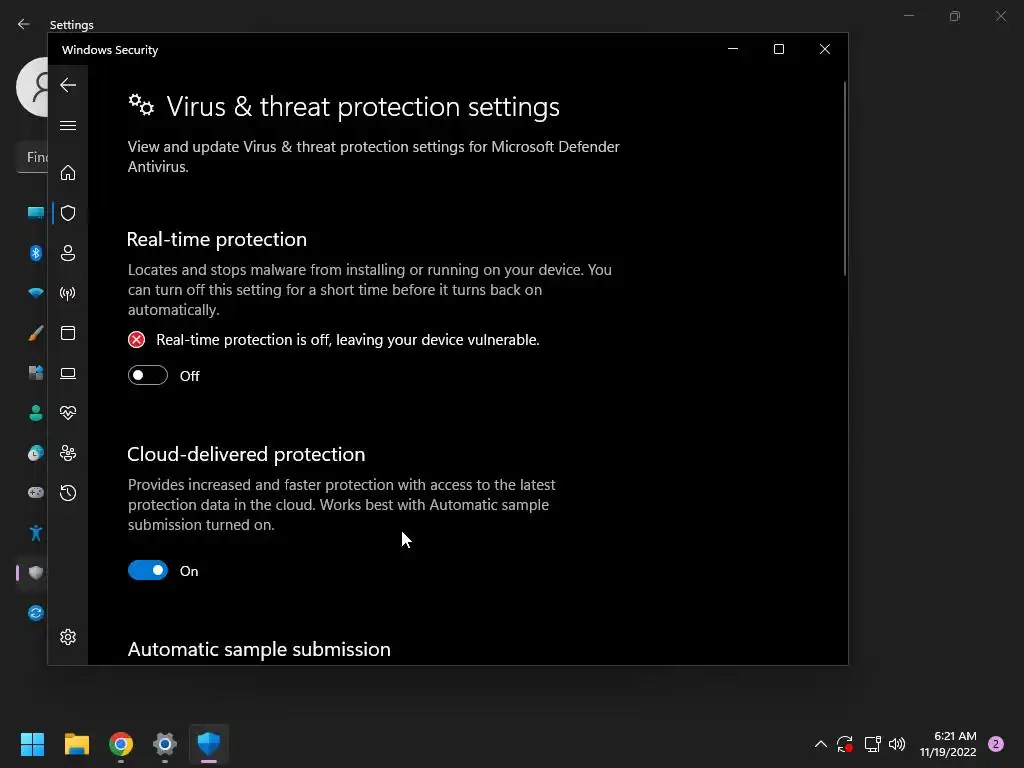
Task: Open the Windows Start menu
Action: pyautogui.click(x=32, y=744)
